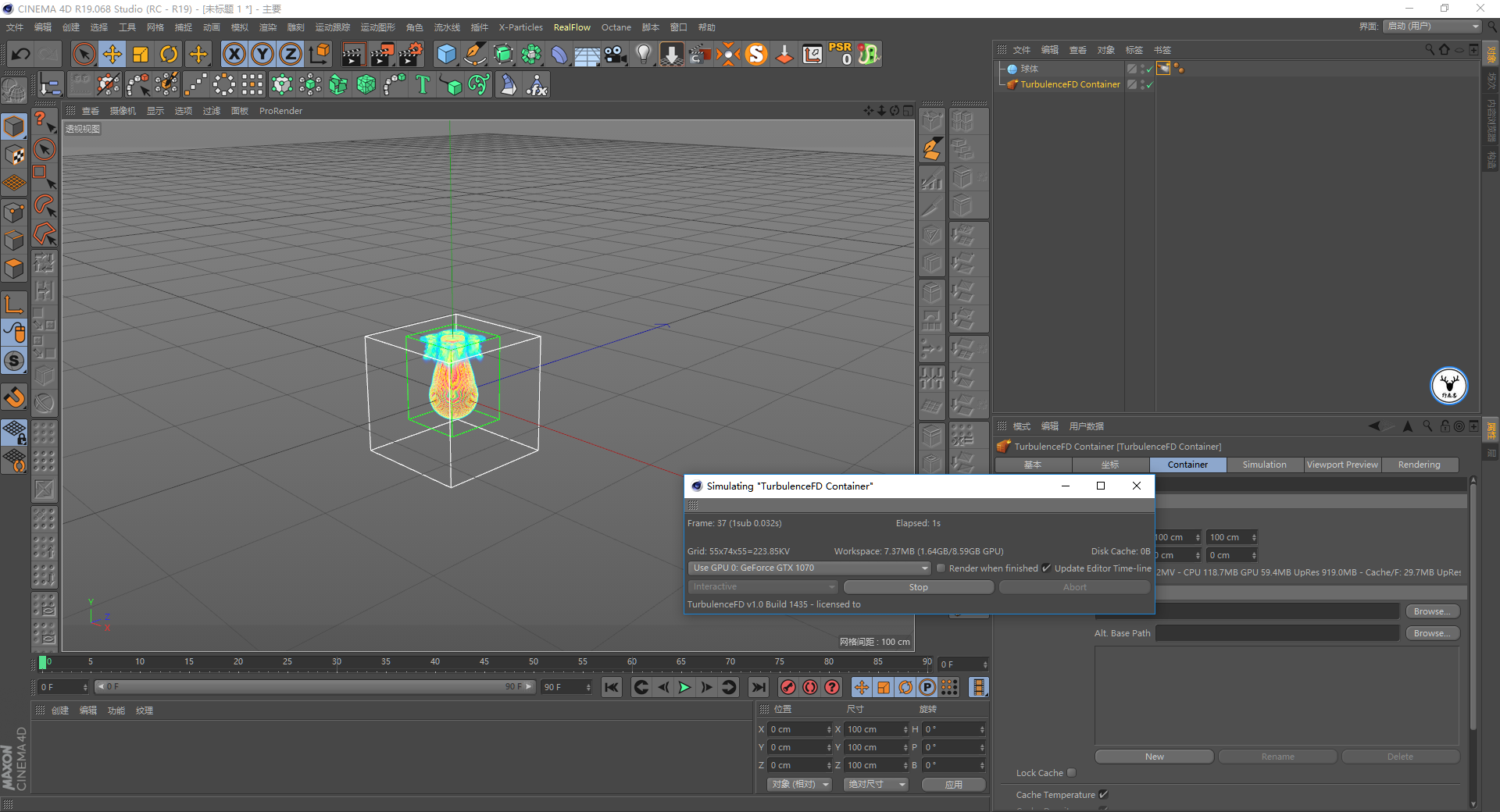Click the fx effector icon
1500x812 pixels.
[x=537, y=85]
